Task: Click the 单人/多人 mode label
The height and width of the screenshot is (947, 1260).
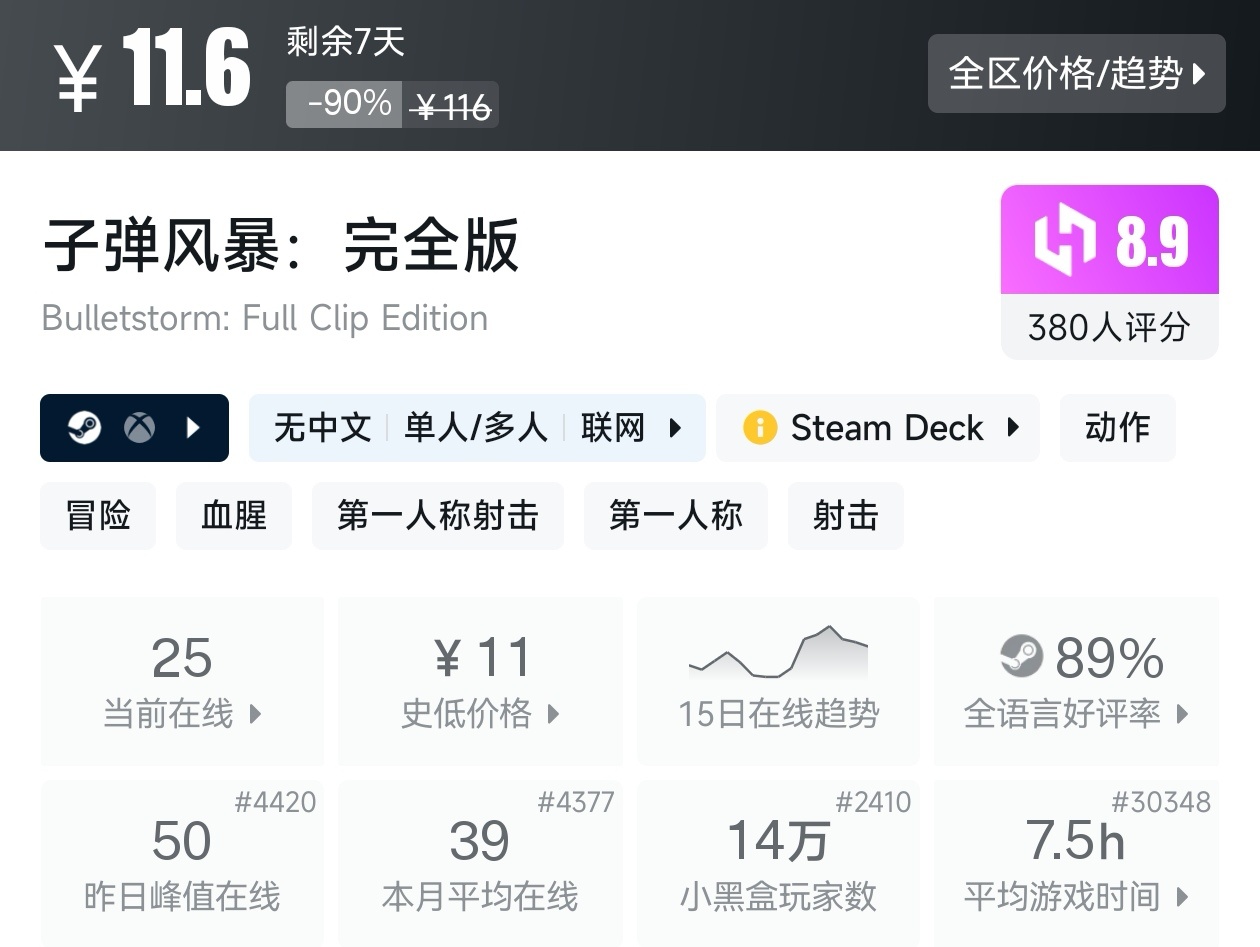Action: coord(476,428)
